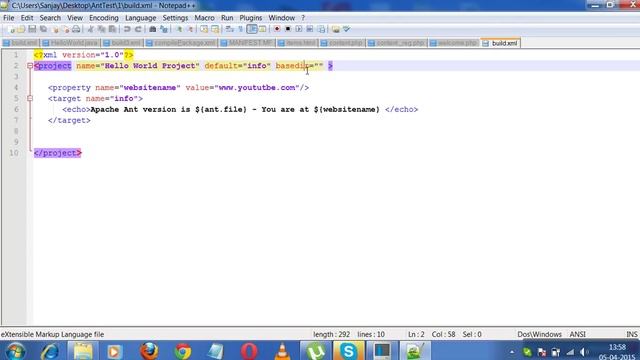640x360 pixels.
Task: Open the View menu
Action: pyautogui.click(x=75, y=18)
